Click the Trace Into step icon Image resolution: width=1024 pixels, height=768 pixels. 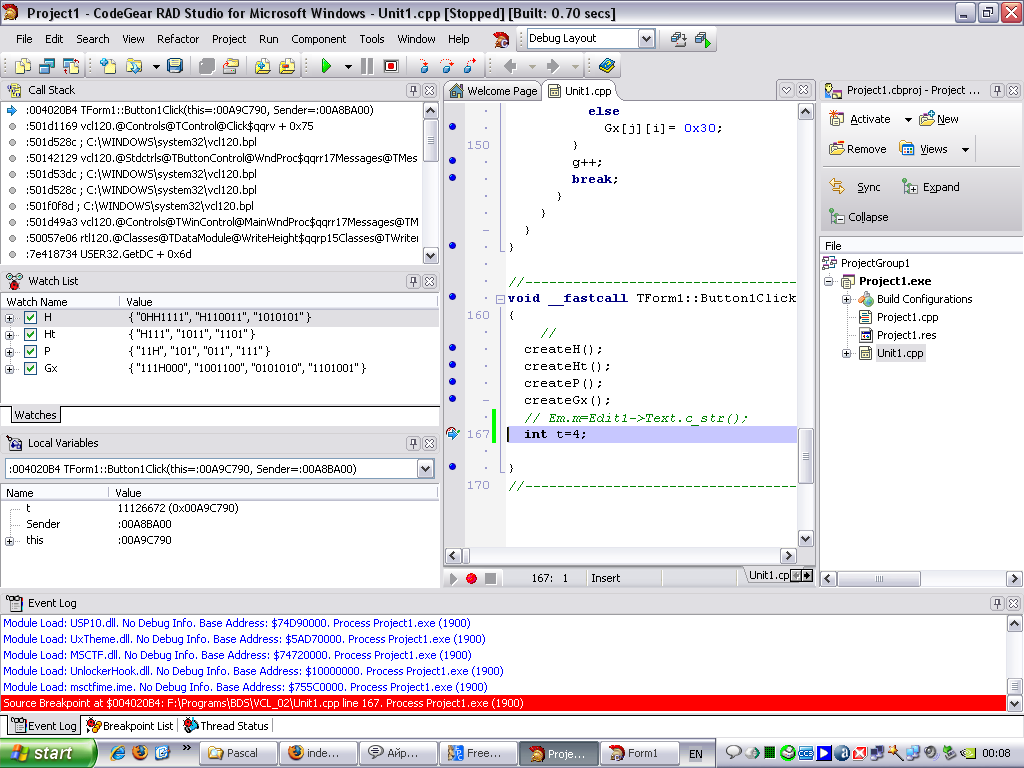[x=424, y=66]
